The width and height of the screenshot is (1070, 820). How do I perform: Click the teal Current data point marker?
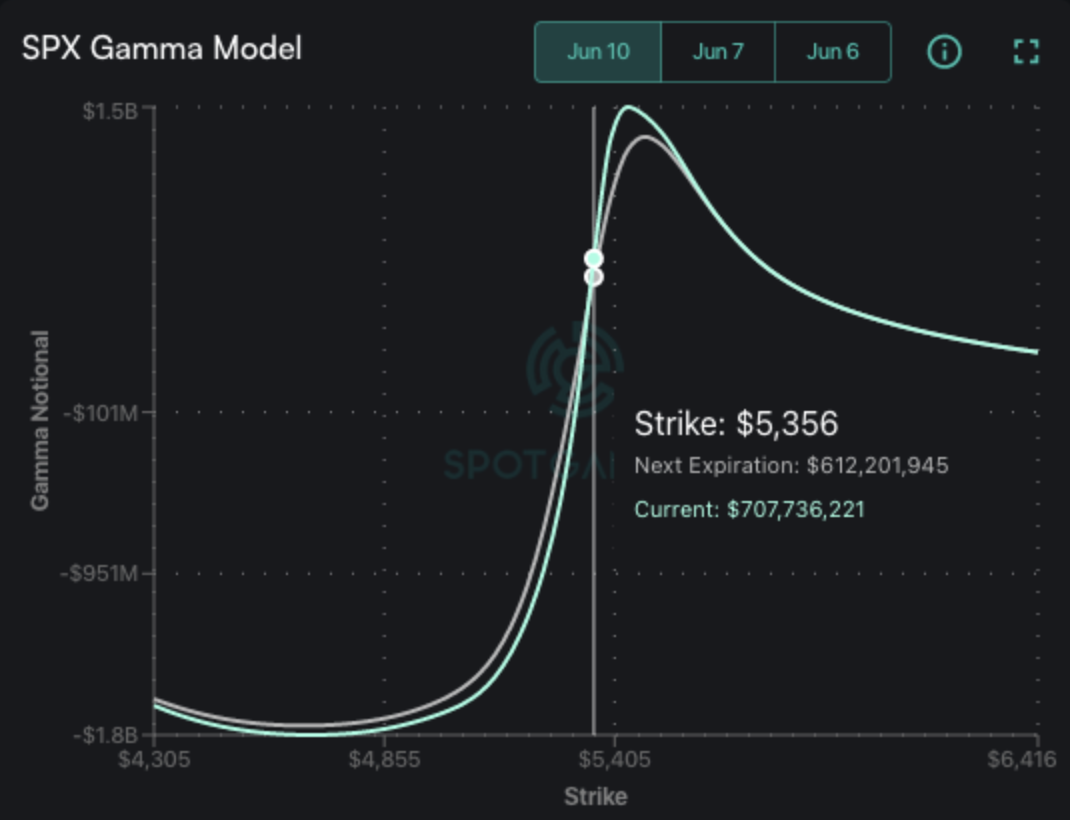593,259
